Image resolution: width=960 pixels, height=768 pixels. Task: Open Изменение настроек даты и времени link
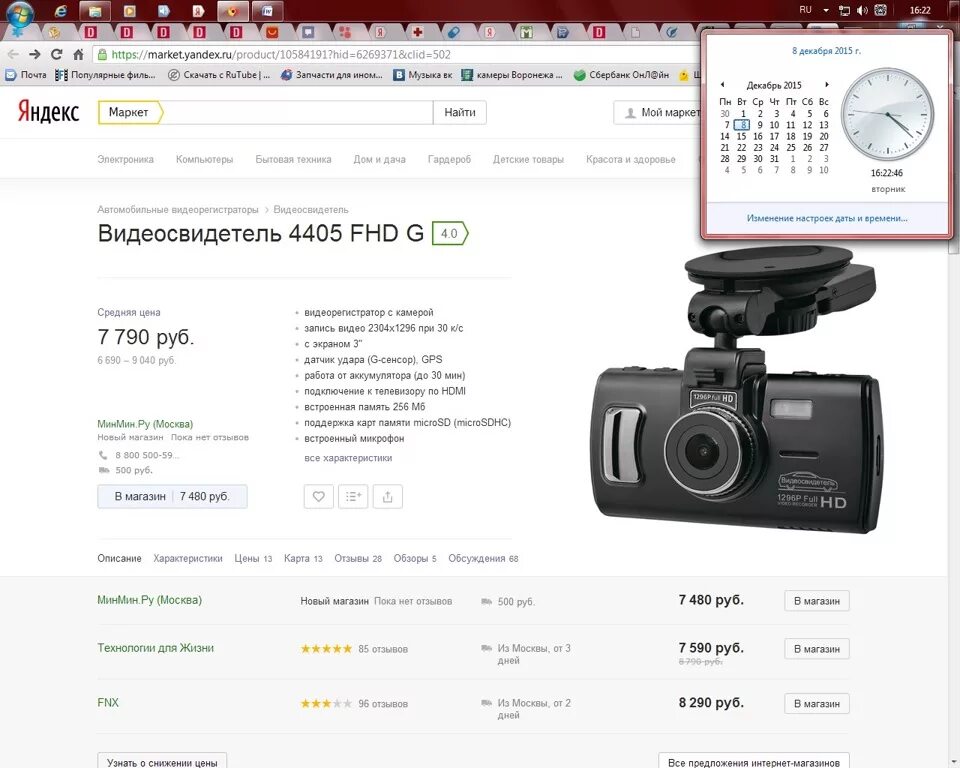827,218
